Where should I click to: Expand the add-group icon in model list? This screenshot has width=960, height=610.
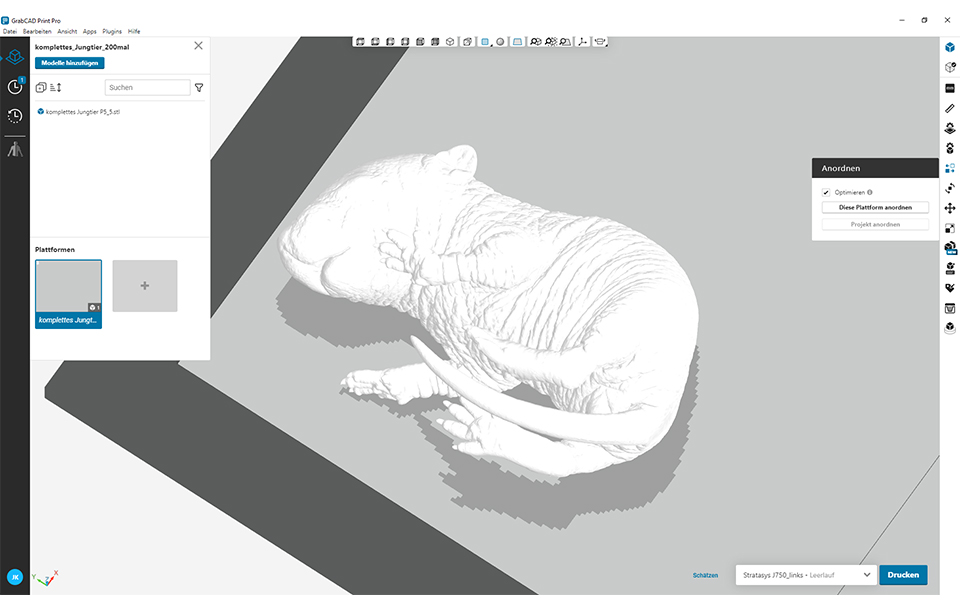click(x=41, y=88)
